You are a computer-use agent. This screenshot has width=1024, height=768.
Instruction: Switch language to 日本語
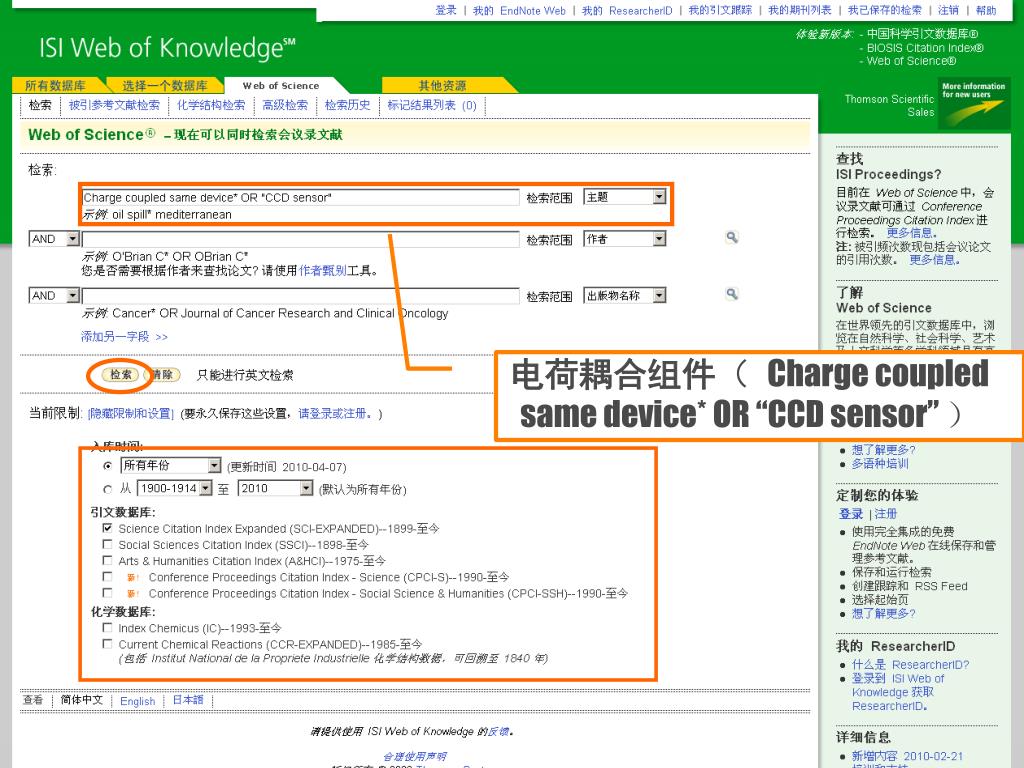[x=188, y=700]
